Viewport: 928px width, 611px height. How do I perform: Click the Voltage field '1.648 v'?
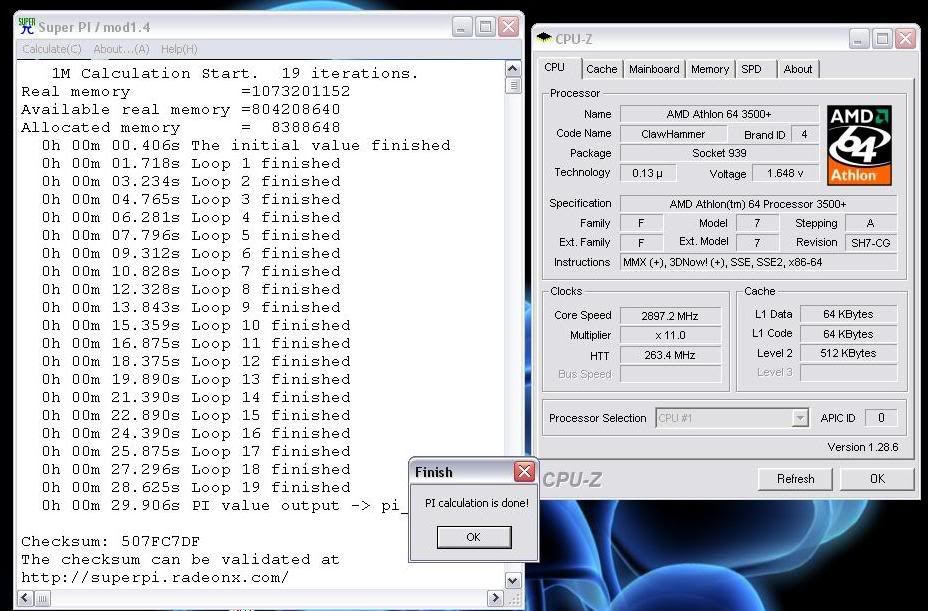tap(785, 173)
